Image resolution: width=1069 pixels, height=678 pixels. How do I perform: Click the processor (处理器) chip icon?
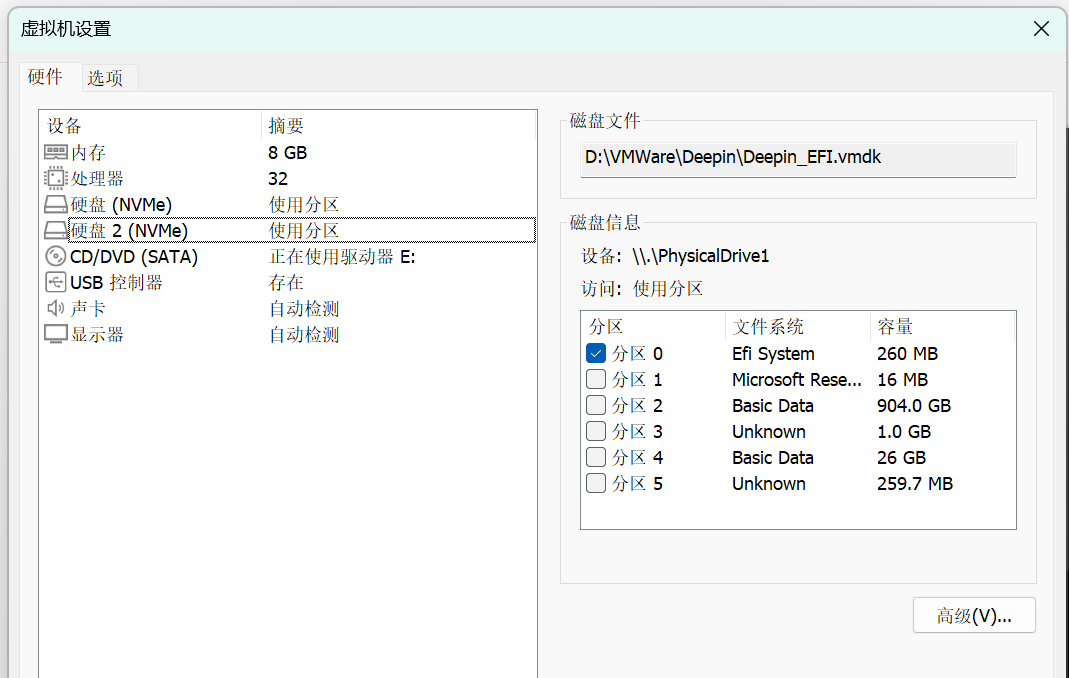click(x=55, y=178)
